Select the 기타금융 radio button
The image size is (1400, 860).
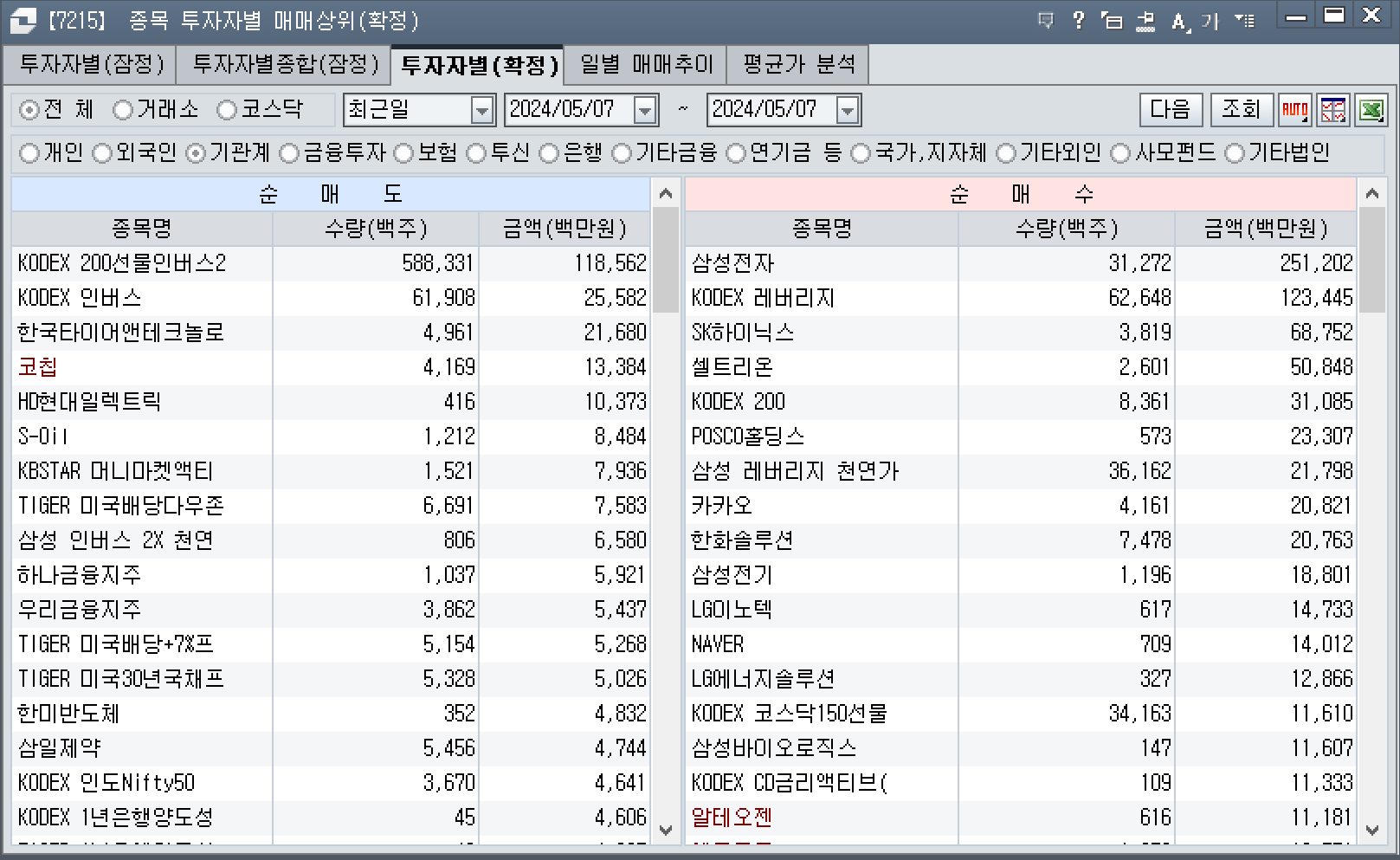coord(622,153)
